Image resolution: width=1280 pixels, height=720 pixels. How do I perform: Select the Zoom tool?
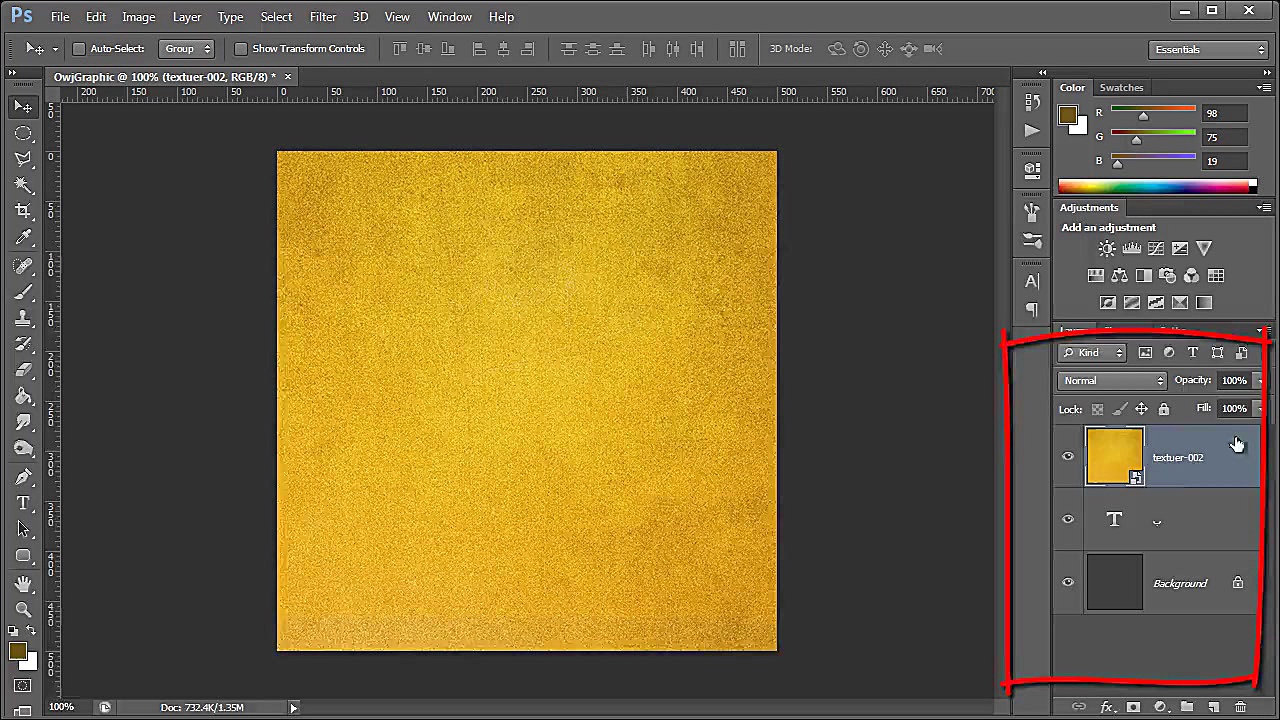[23, 609]
